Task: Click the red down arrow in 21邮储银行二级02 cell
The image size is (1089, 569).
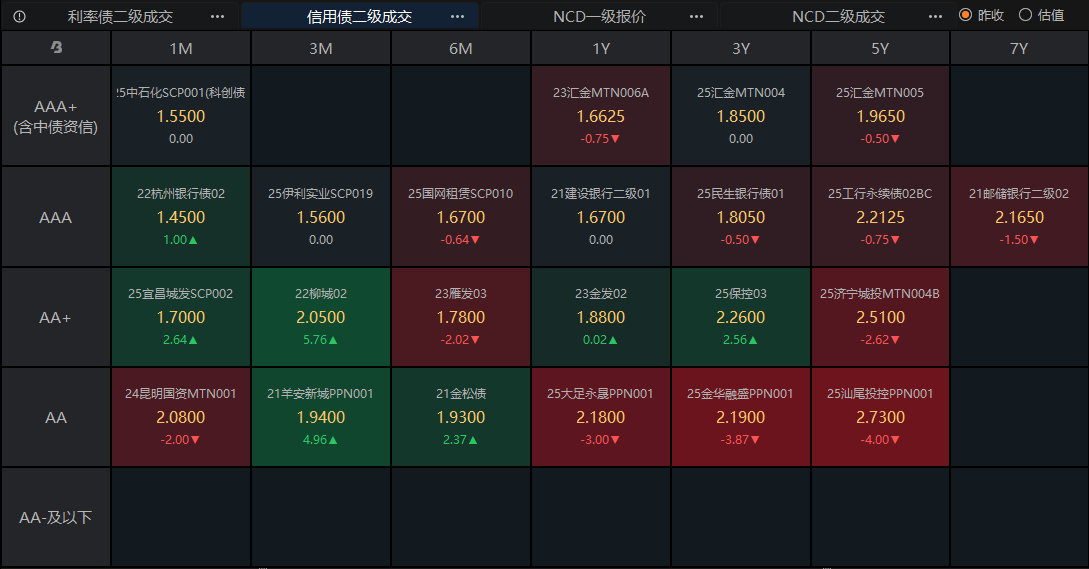Action: (1036, 240)
